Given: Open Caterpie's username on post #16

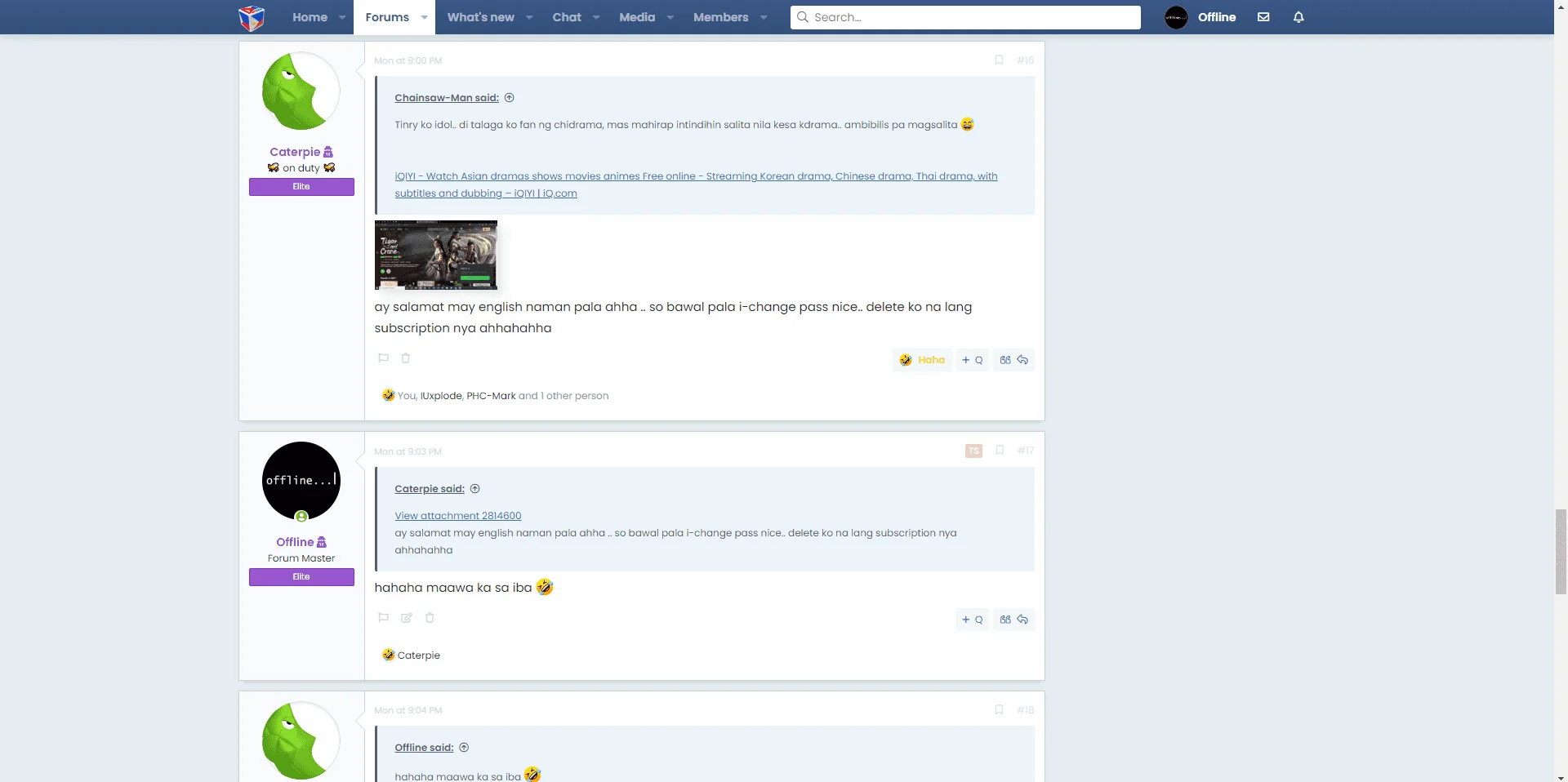Looking at the screenshot, I should pyautogui.click(x=295, y=152).
